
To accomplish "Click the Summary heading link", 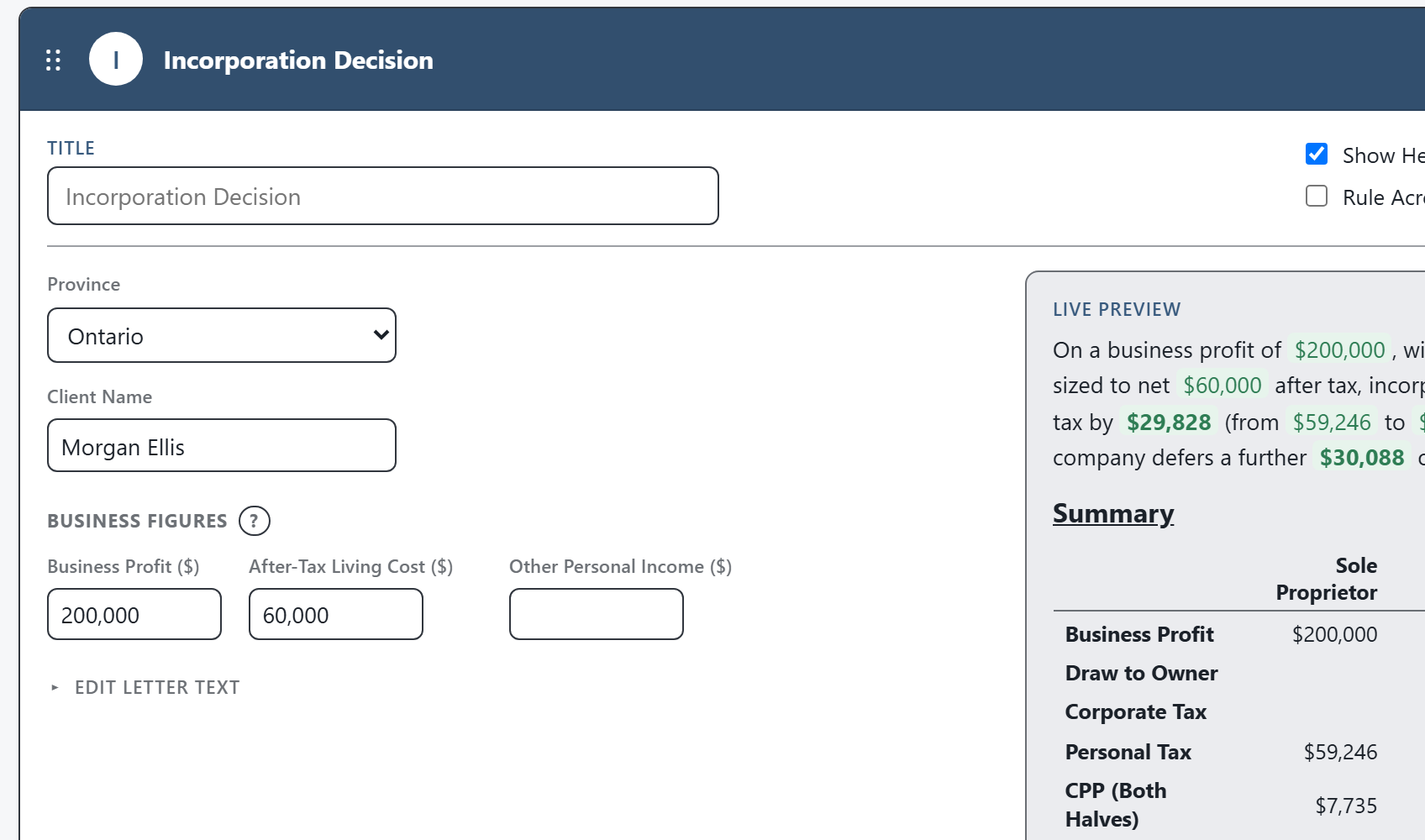I will pyautogui.click(x=1113, y=512).
